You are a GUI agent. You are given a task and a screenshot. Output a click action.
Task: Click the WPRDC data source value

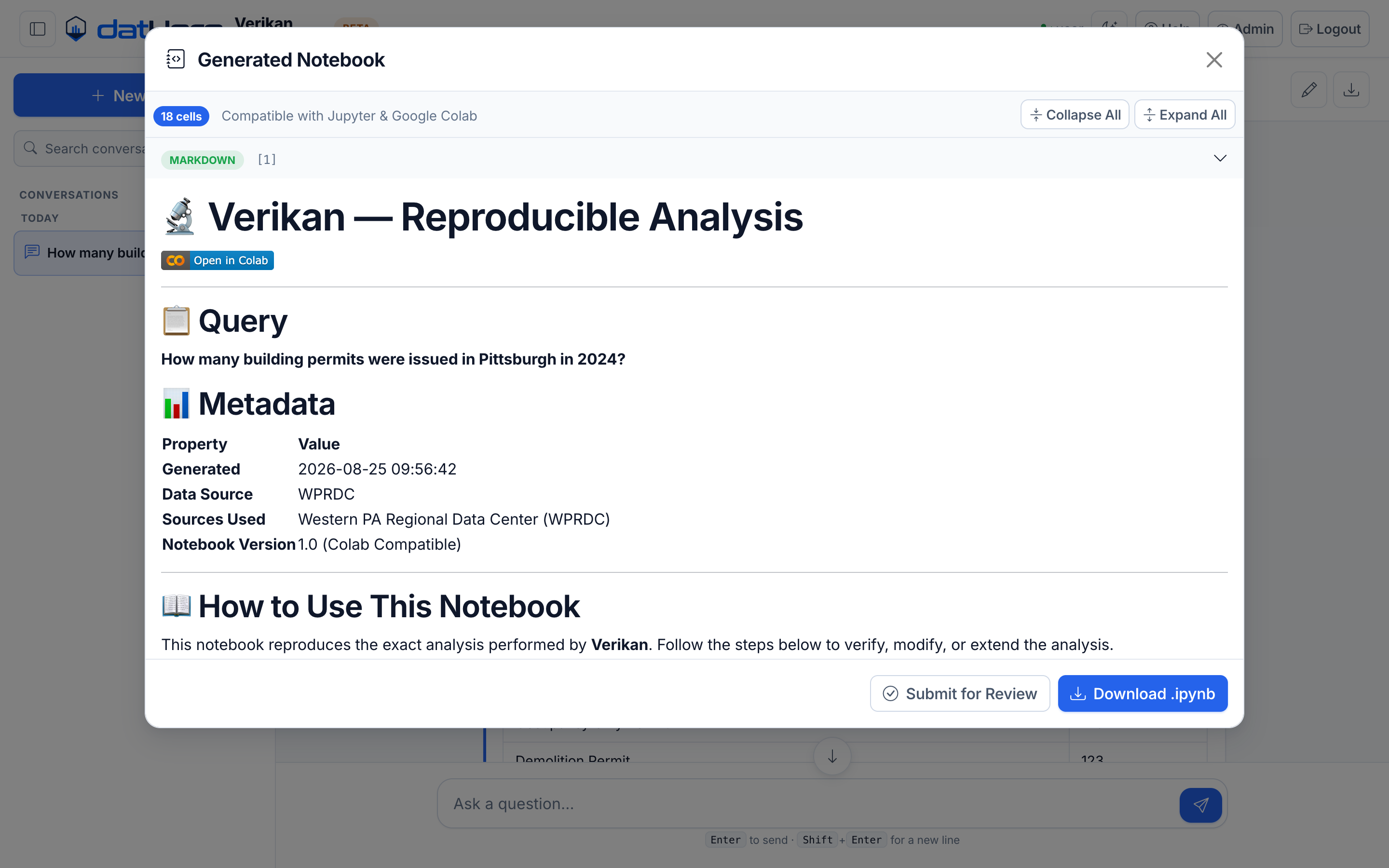[x=326, y=494]
